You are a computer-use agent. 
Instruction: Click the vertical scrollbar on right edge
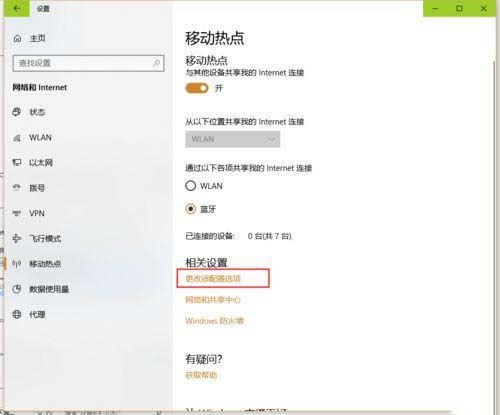click(x=493, y=233)
